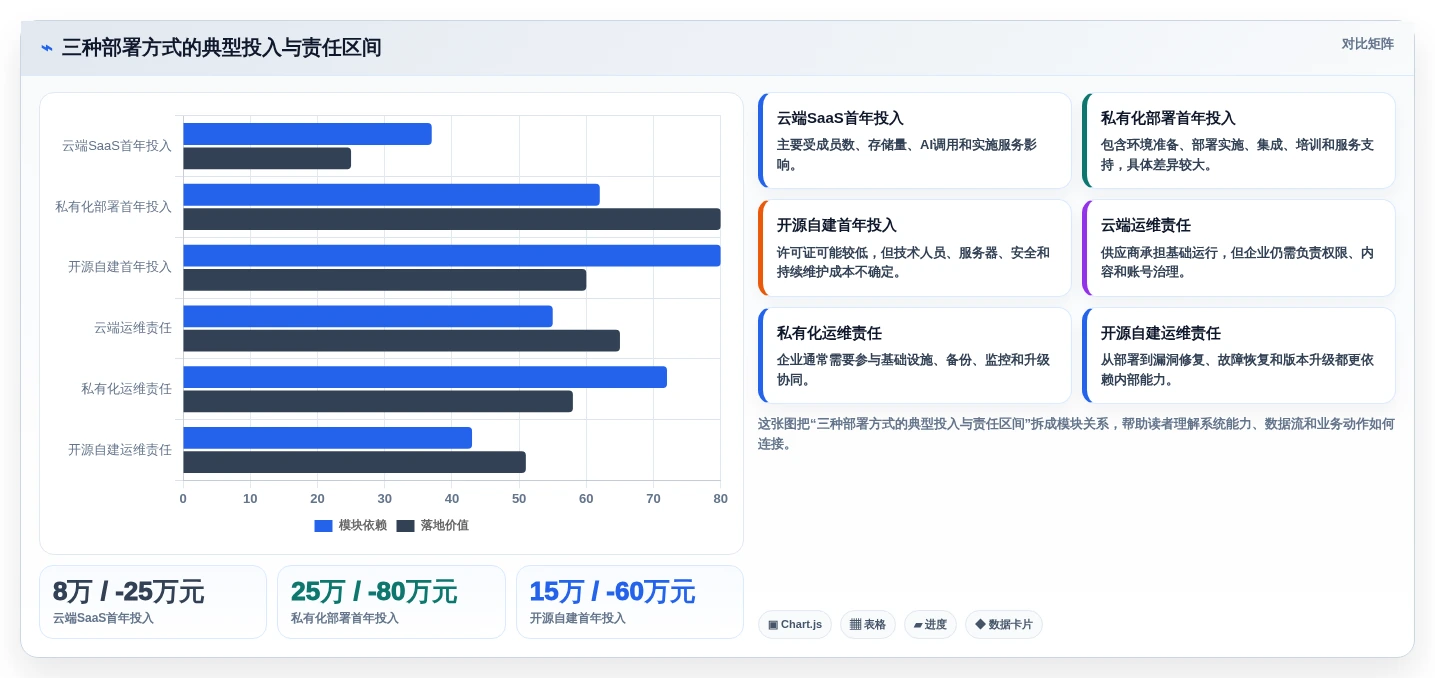This screenshot has width=1435, height=678.
Task: Click the summary paragraph starting with 这张图把
Action: point(1076,434)
